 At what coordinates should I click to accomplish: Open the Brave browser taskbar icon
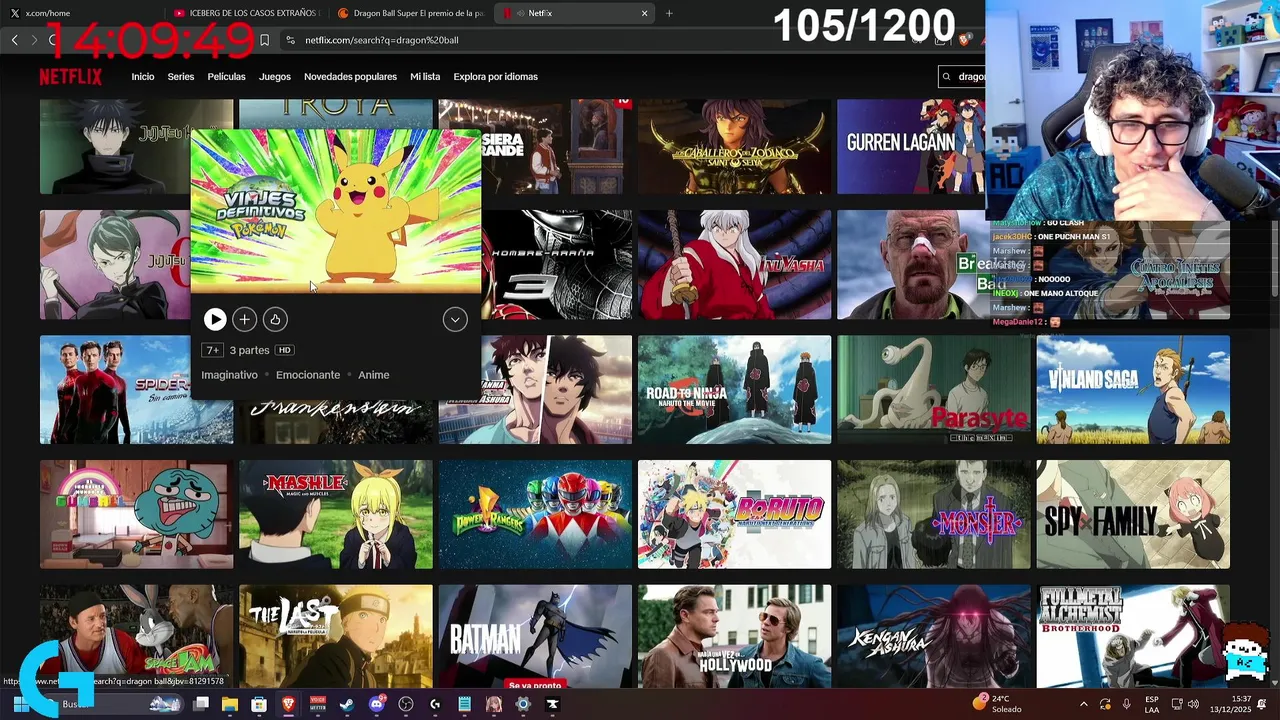[288, 704]
